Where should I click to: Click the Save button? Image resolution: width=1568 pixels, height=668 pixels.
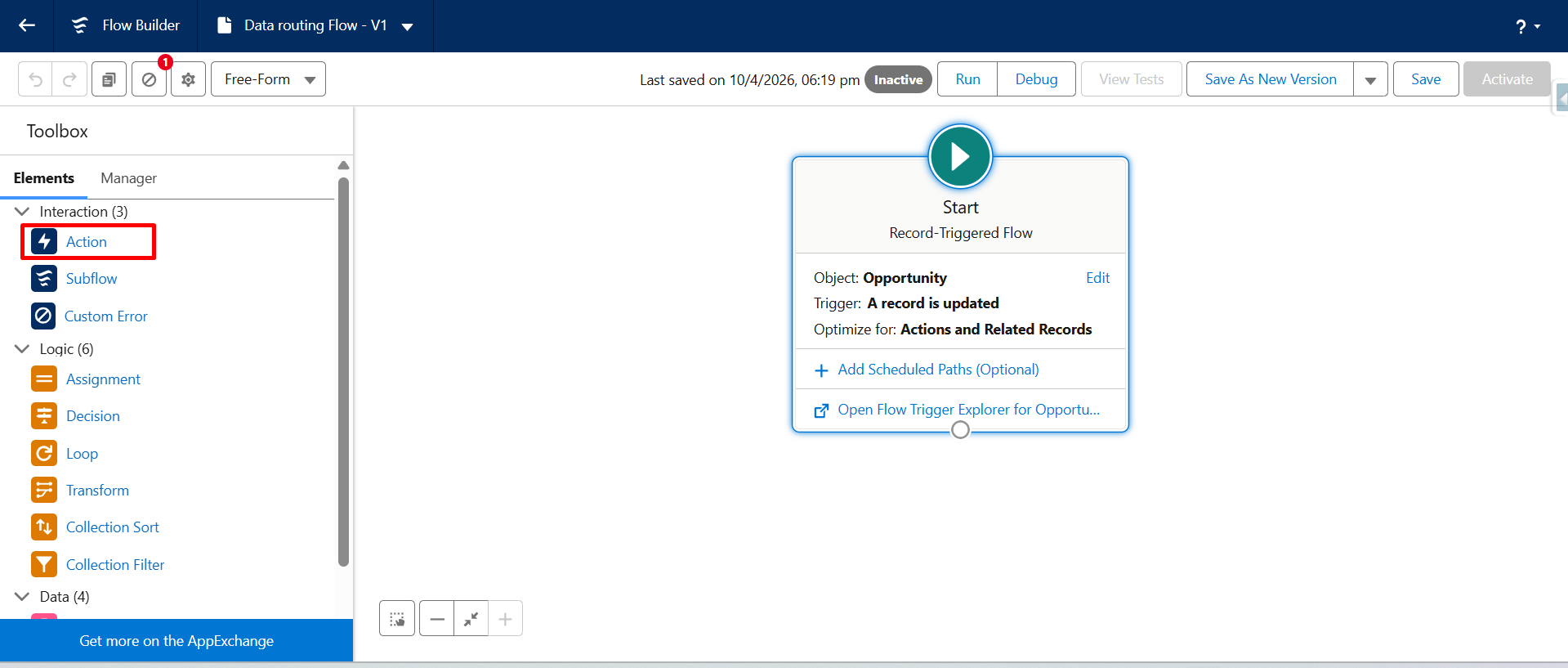click(x=1425, y=79)
